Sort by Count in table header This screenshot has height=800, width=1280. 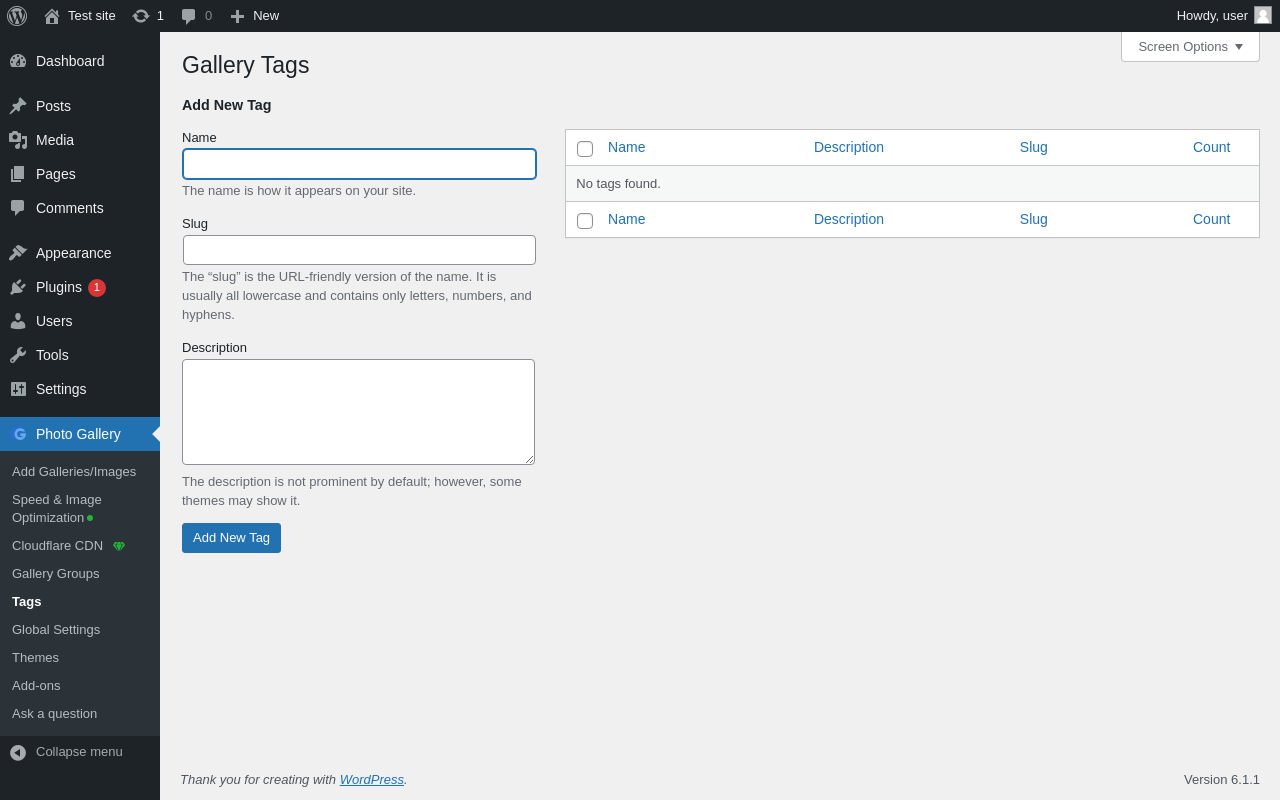point(1212,147)
